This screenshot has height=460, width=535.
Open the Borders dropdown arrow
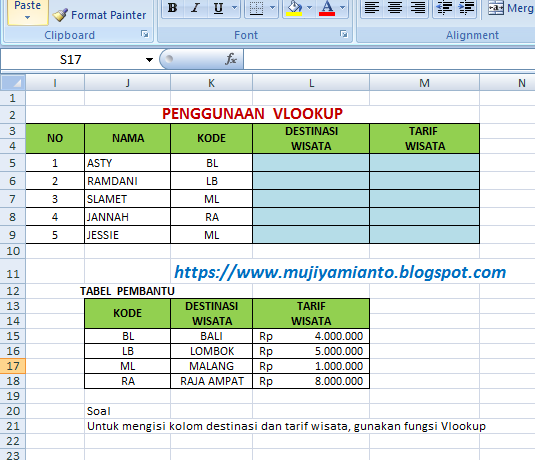[x=272, y=8]
